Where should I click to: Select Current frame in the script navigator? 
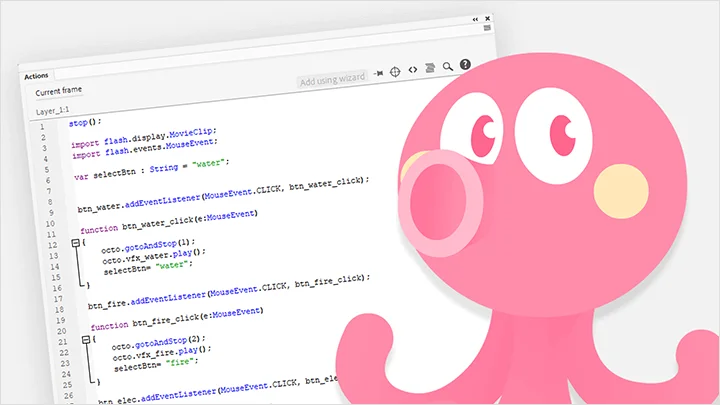[x=59, y=91]
